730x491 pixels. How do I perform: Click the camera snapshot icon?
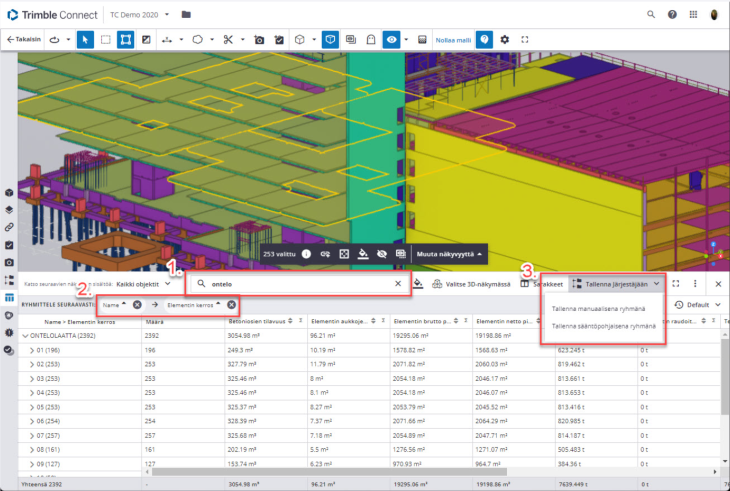point(258,39)
